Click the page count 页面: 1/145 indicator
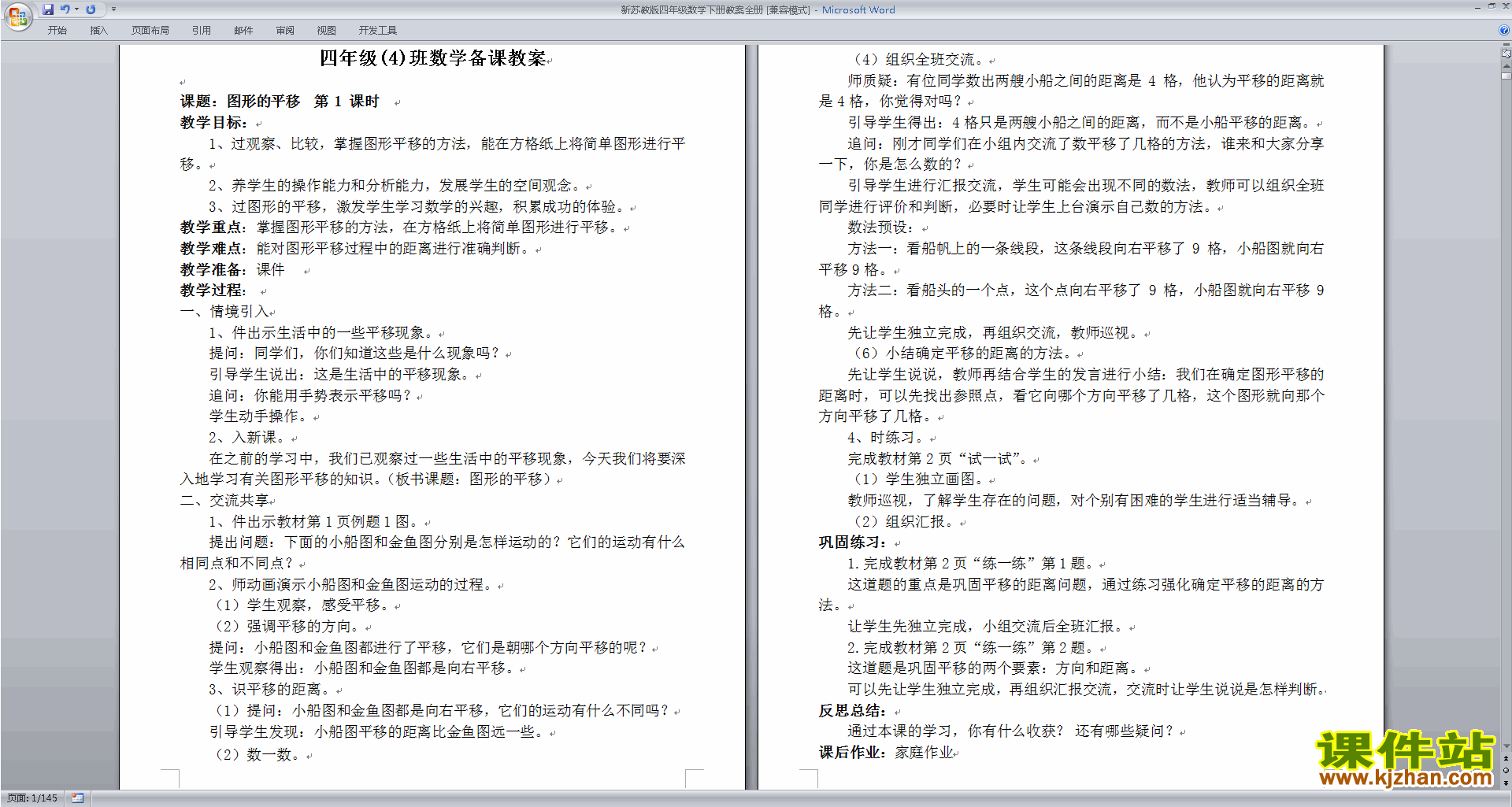Image resolution: width=1512 pixels, height=807 pixels. tap(32, 798)
